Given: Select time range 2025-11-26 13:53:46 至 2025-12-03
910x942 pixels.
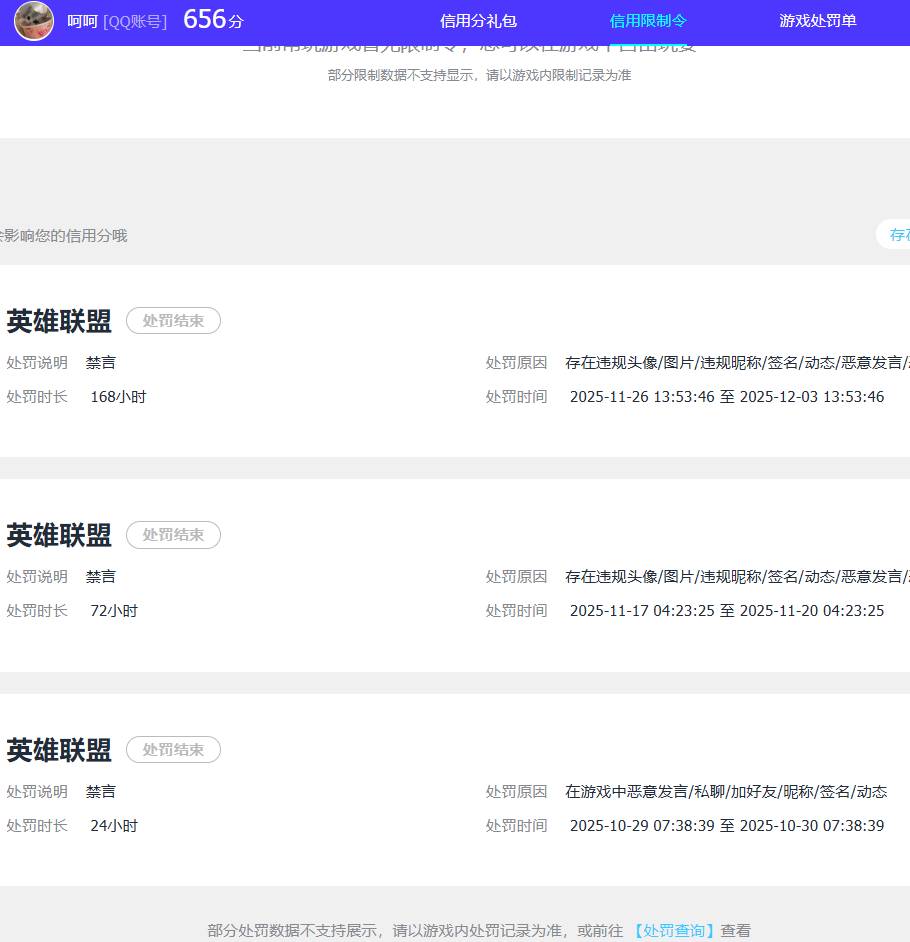Looking at the screenshot, I should tap(727, 397).
